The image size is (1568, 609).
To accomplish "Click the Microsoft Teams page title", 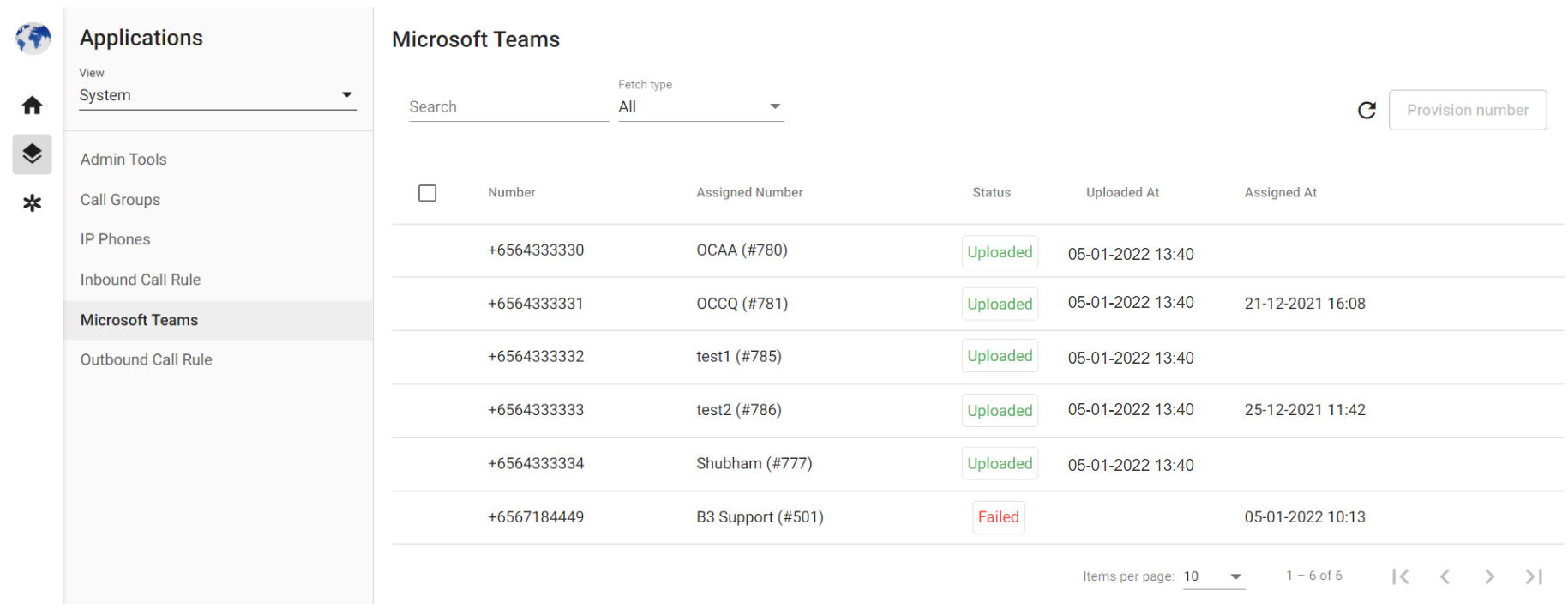I will click(x=476, y=39).
